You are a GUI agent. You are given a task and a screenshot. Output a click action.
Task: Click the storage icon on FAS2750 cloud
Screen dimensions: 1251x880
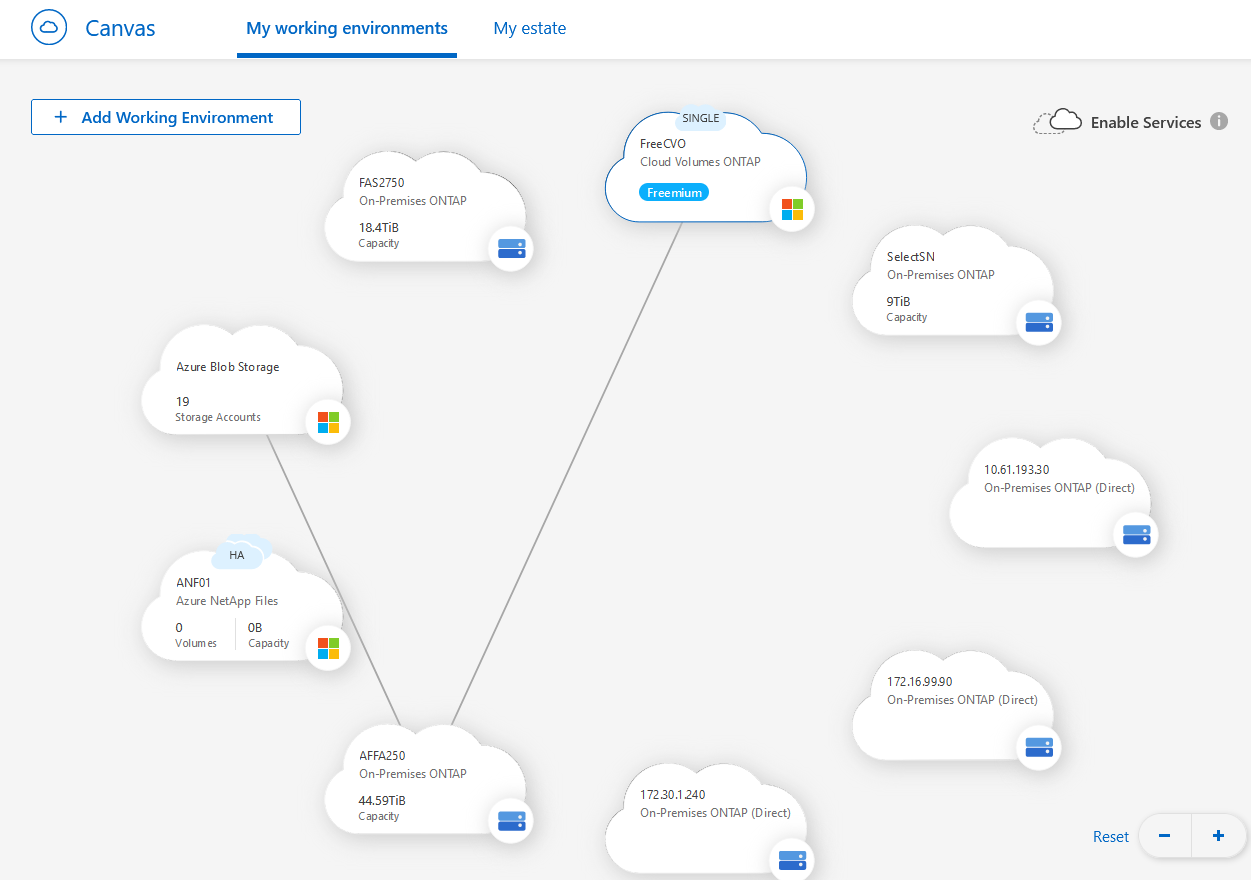pos(511,248)
